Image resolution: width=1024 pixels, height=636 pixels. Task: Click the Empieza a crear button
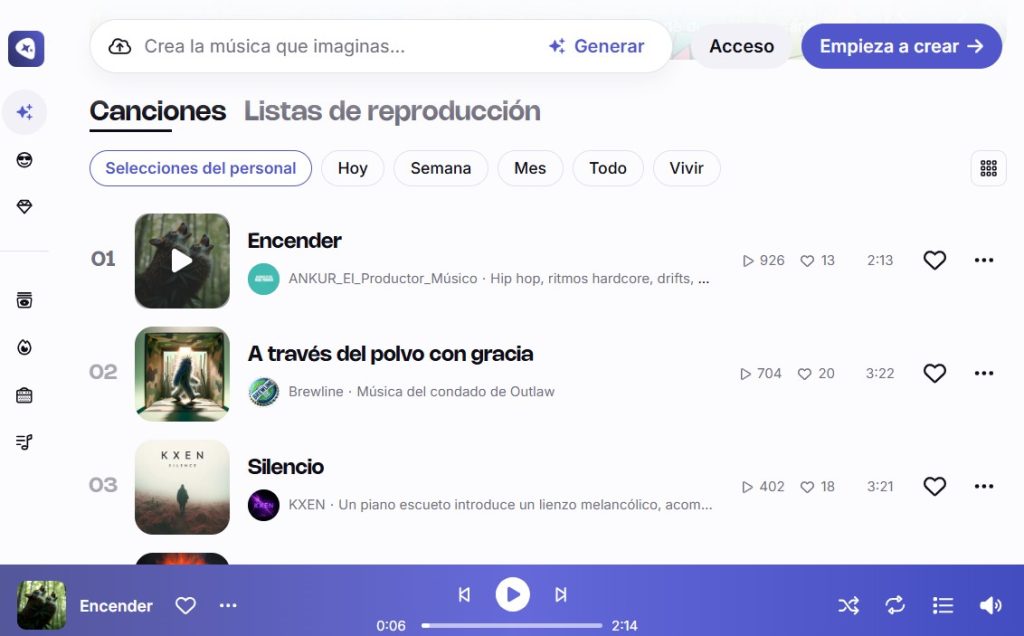tap(900, 46)
